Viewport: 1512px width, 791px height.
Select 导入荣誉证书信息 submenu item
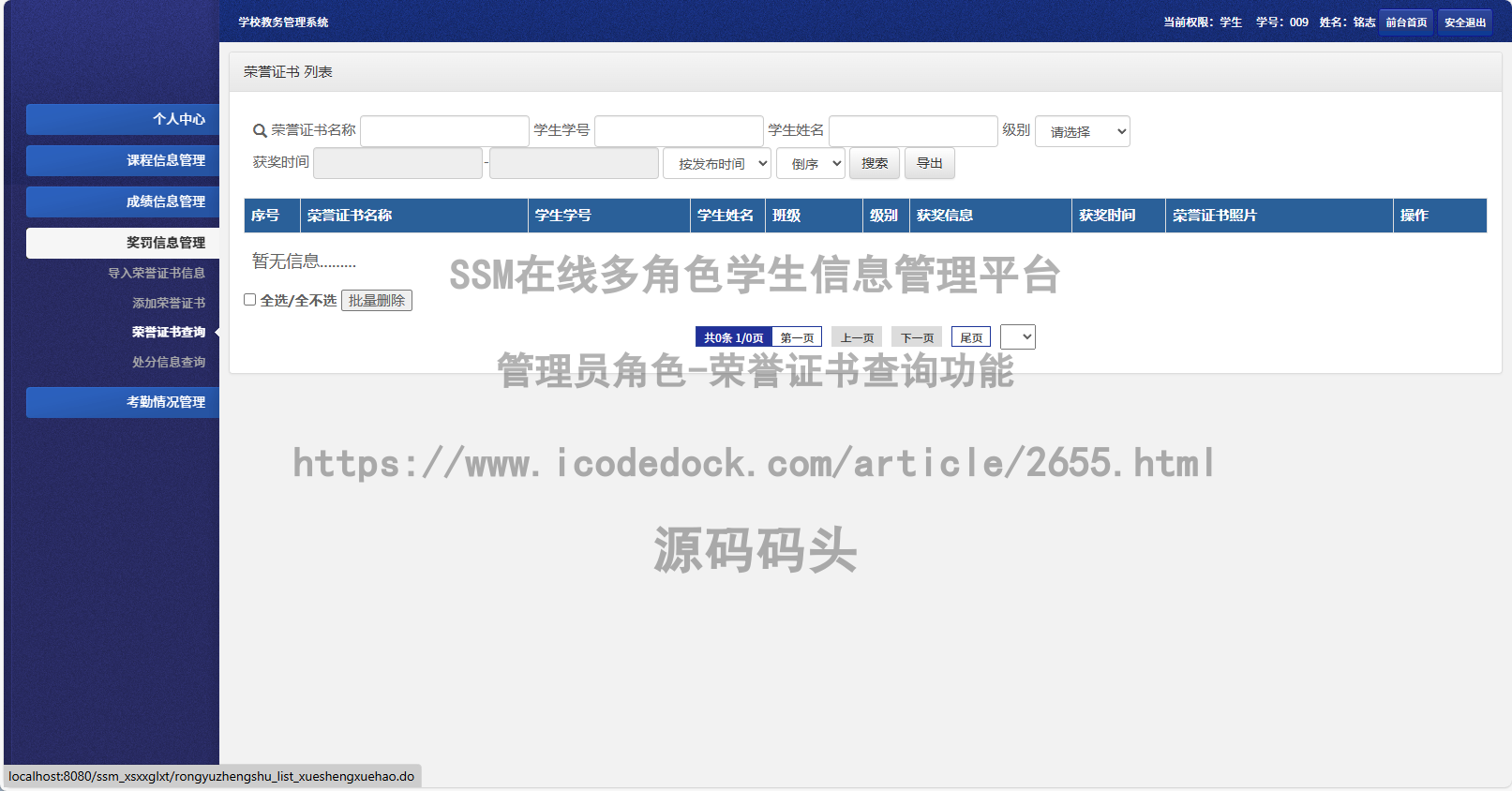[156, 274]
